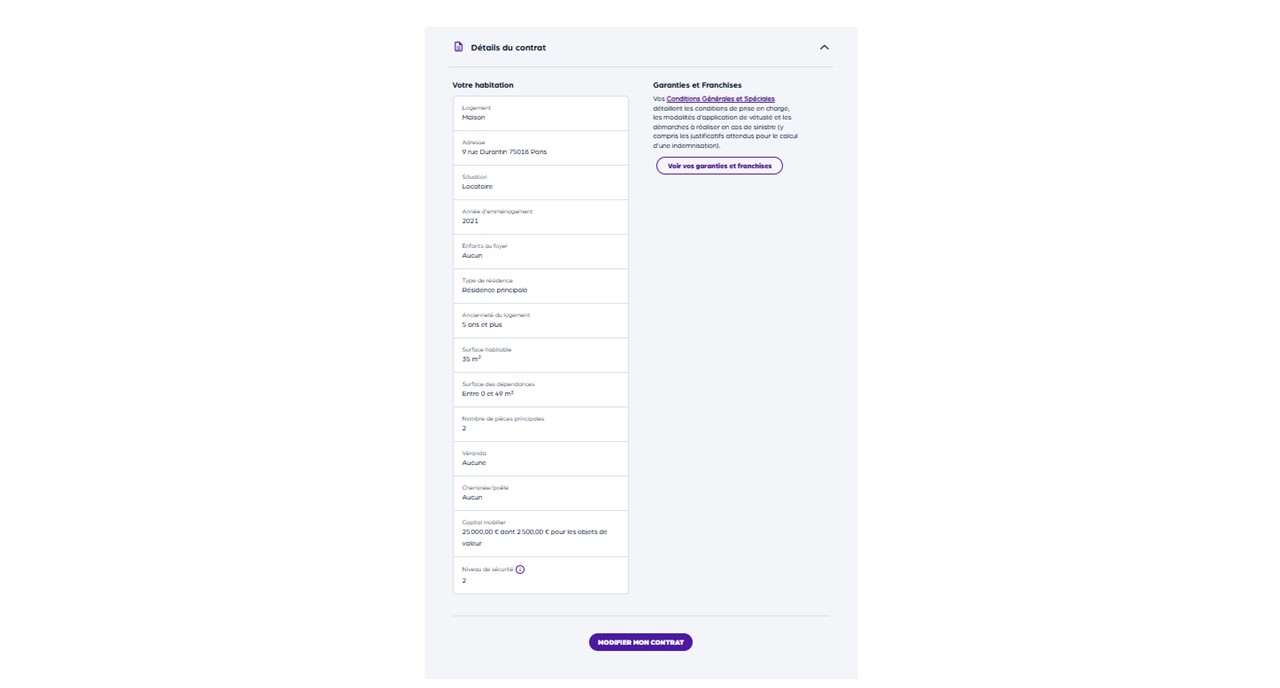Select the Véranda row

click(540, 458)
